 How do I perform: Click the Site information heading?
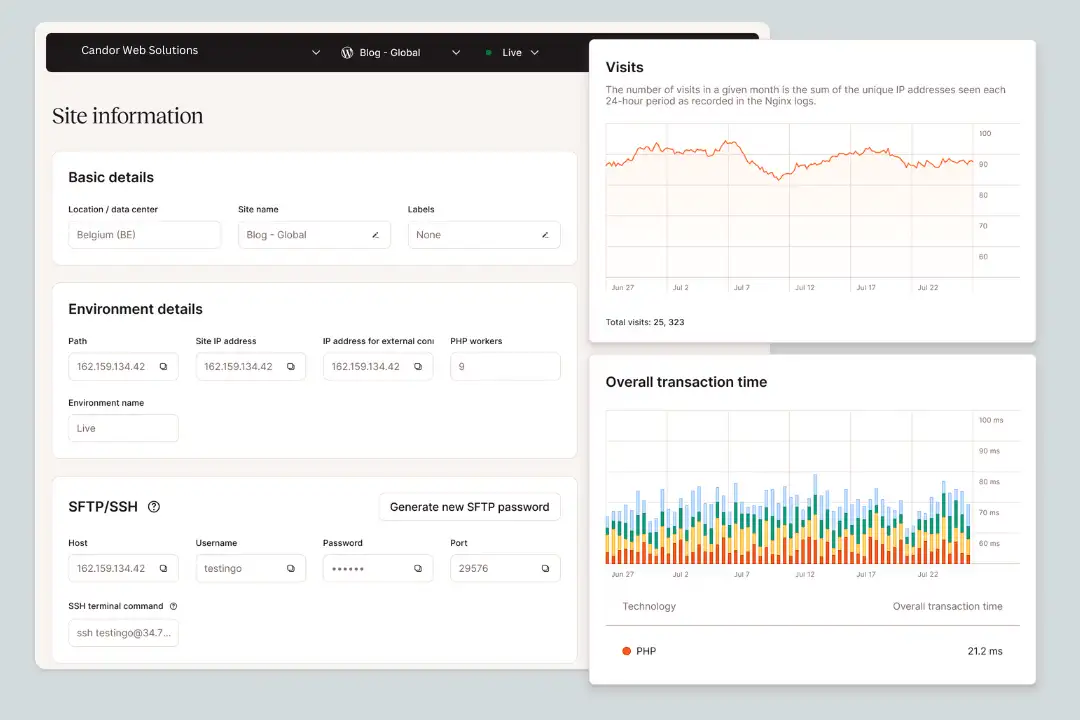[x=127, y=116]
